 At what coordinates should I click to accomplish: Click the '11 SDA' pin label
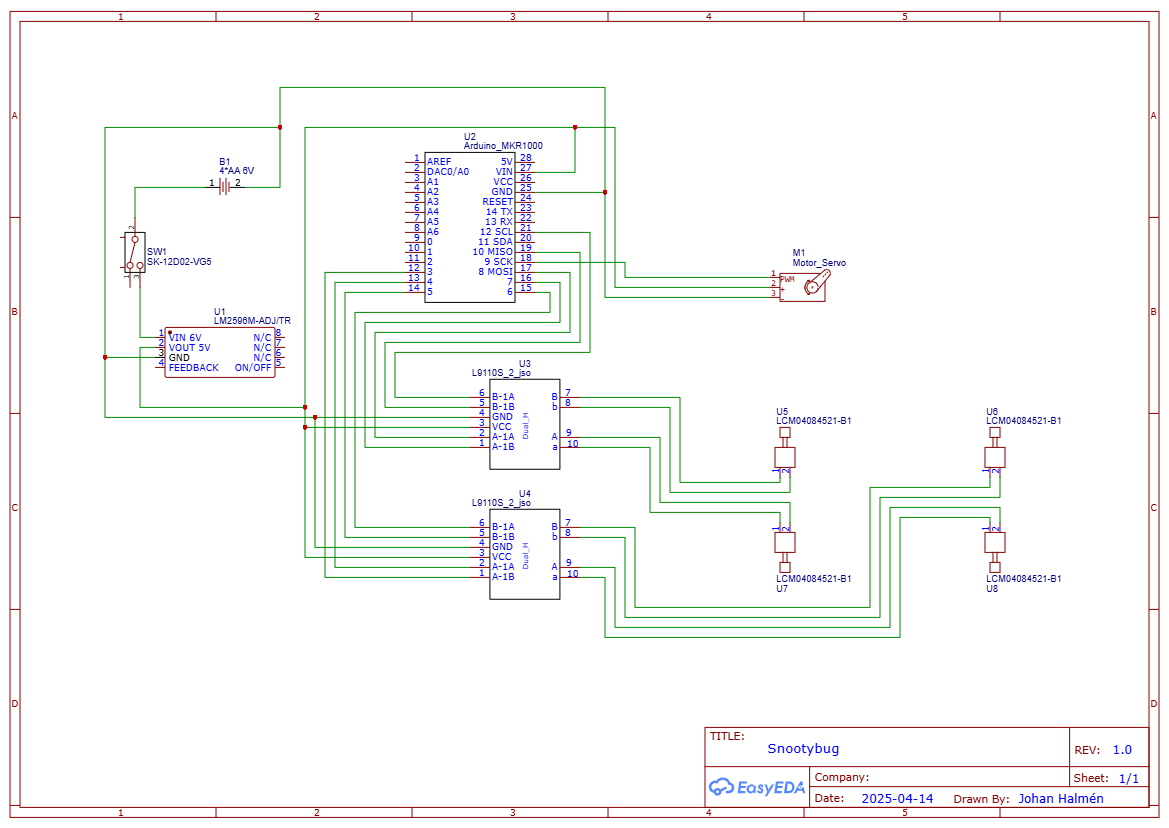(x=495, y=241)
